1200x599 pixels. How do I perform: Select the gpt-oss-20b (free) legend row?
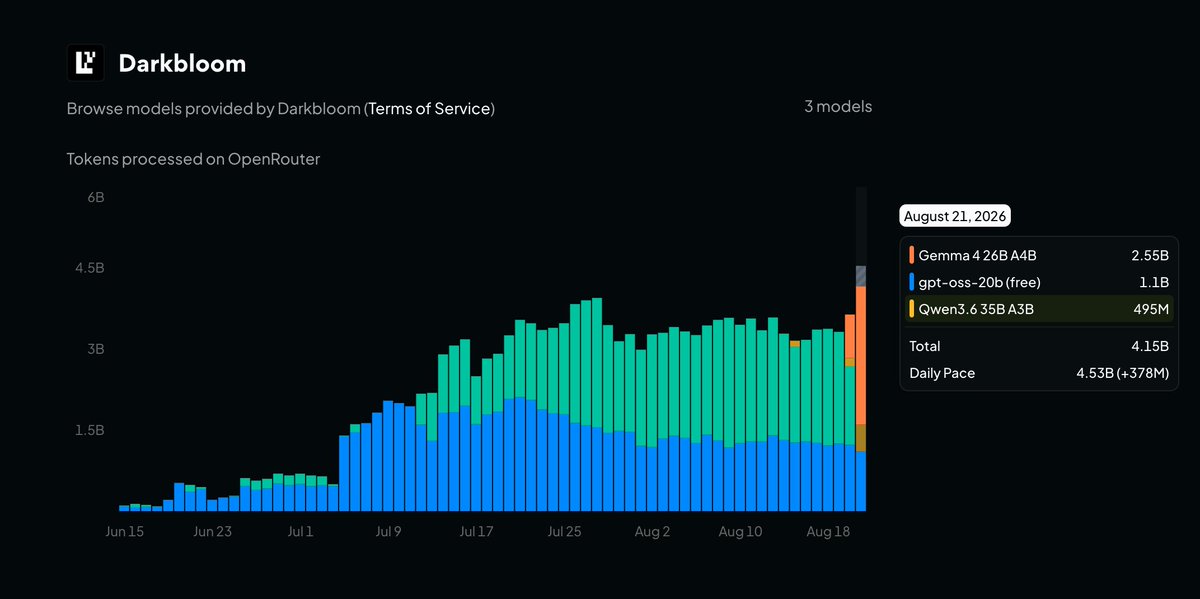click(x=1039, y=282)
